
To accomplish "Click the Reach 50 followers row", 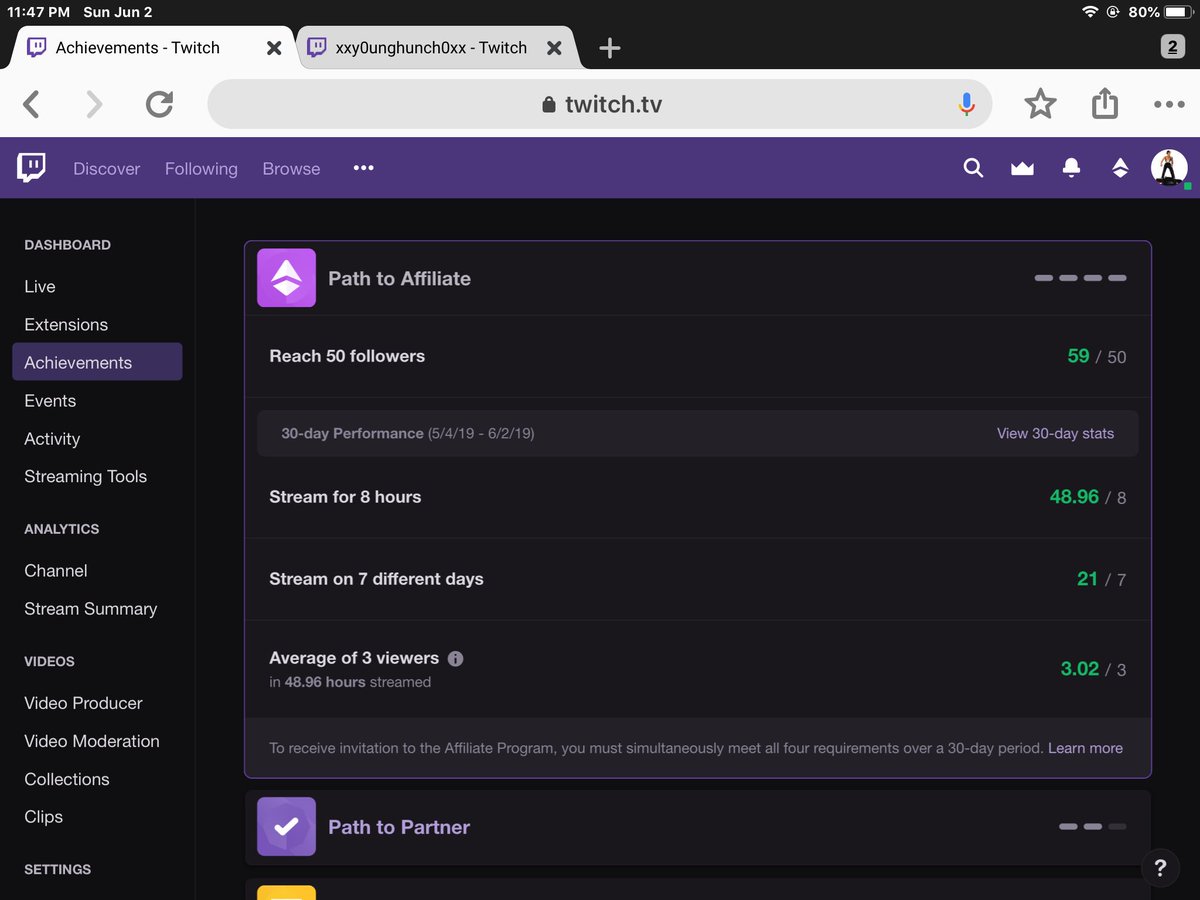I will 698,356.
